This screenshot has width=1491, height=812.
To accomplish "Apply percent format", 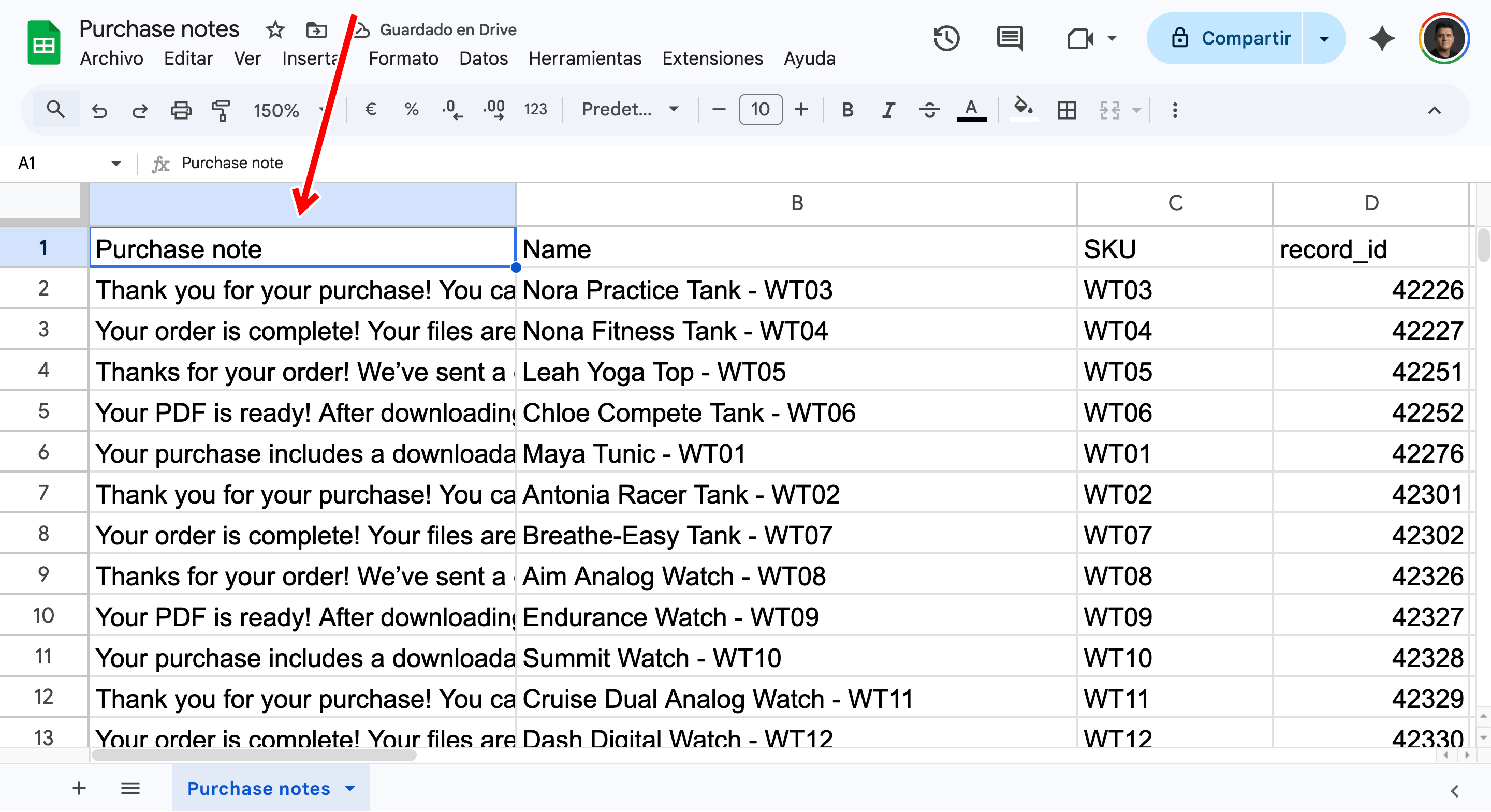I will tap(412, 109).
